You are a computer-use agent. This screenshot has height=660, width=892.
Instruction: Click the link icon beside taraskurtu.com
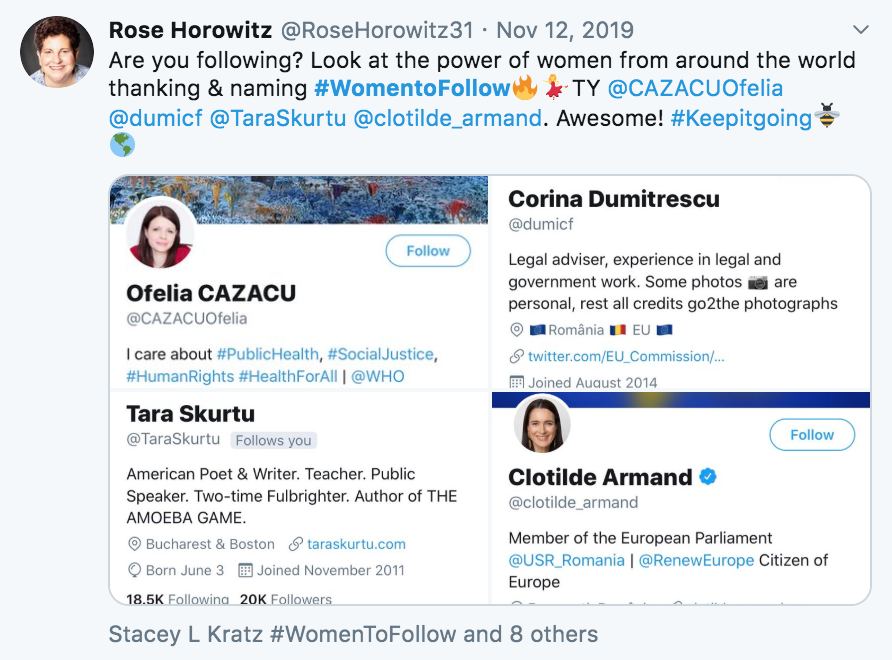(x=295, y=544)
